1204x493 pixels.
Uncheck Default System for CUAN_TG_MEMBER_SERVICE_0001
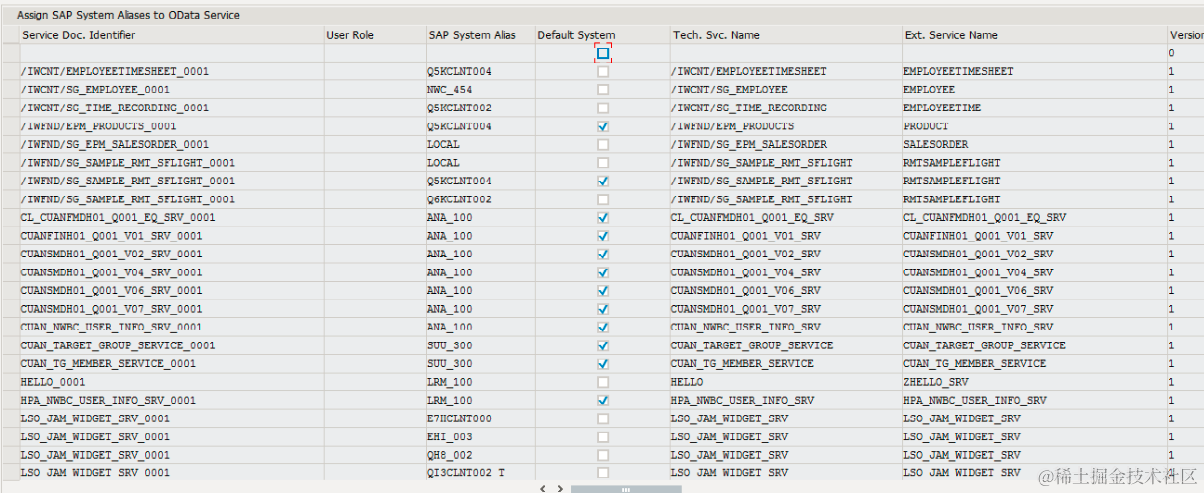603,363
